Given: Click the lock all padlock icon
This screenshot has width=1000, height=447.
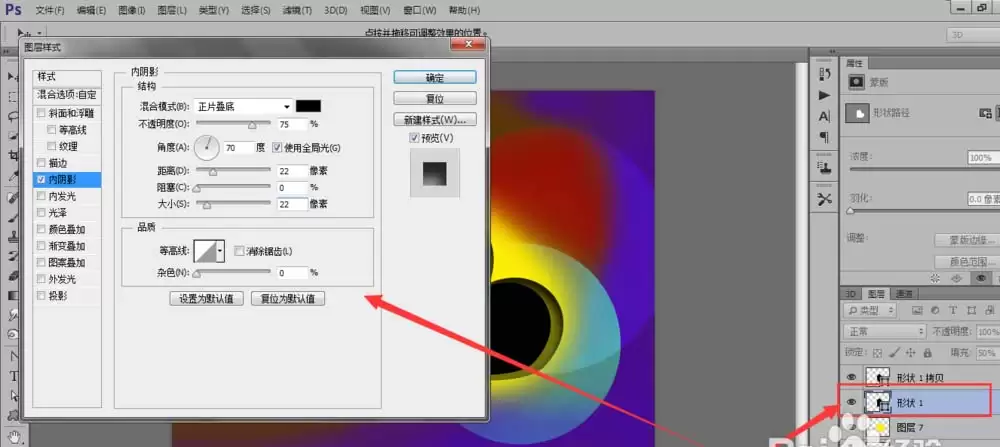Looking at the screenshot, I should pyautogui.click(x=927, y=352).
